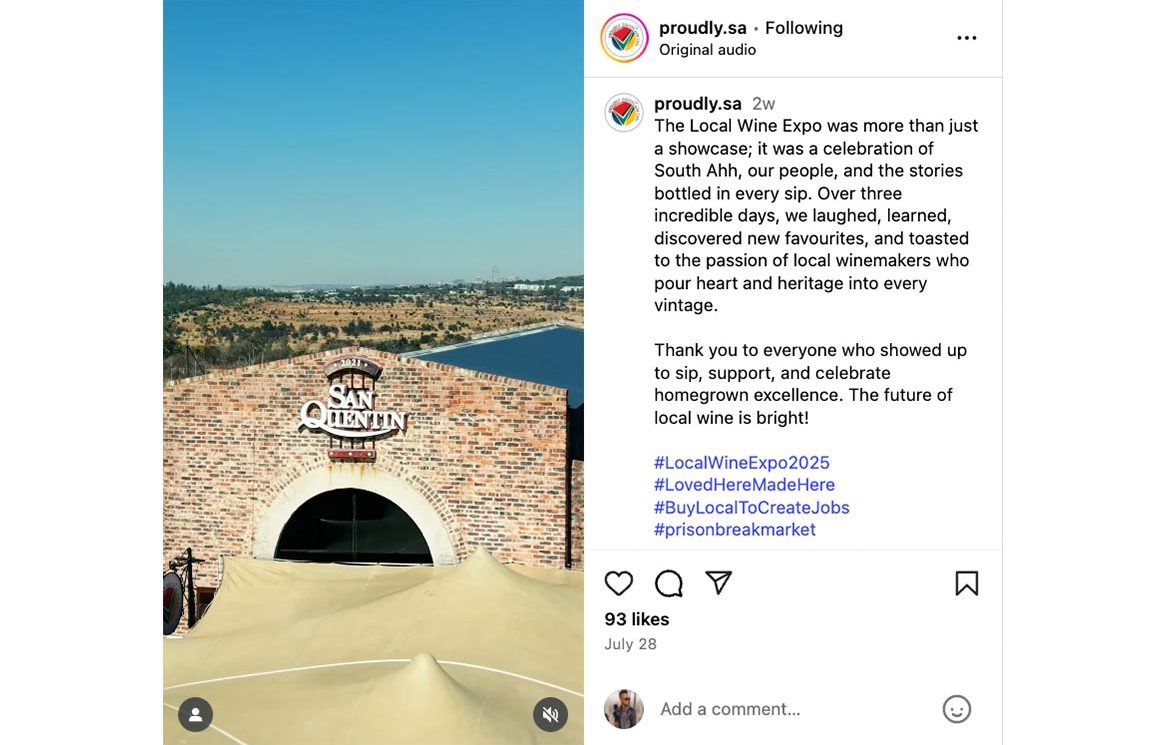Open proudly.sa username link in caption

pos(698,104)
